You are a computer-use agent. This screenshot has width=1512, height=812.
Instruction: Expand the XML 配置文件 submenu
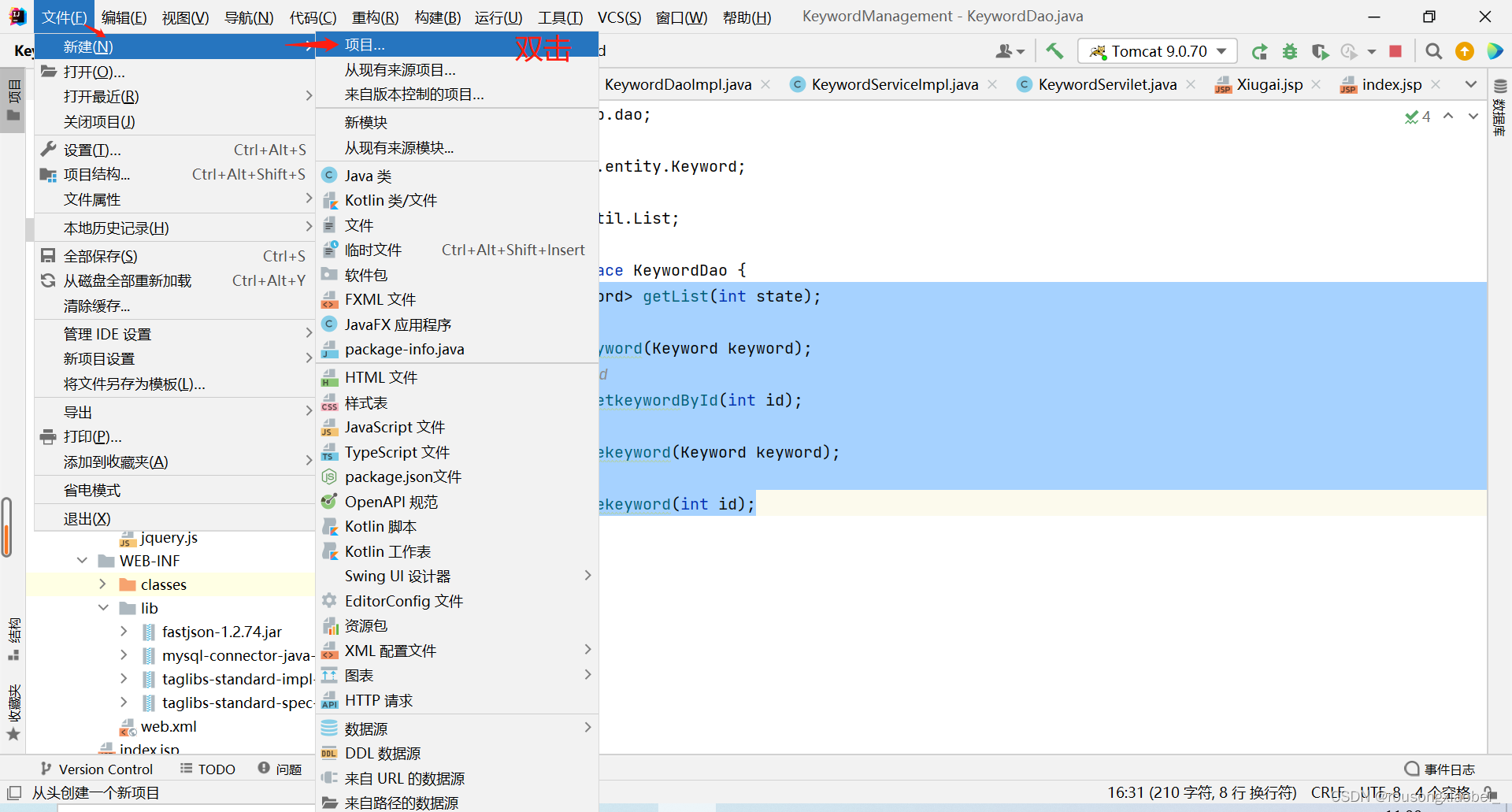[457, 651]
